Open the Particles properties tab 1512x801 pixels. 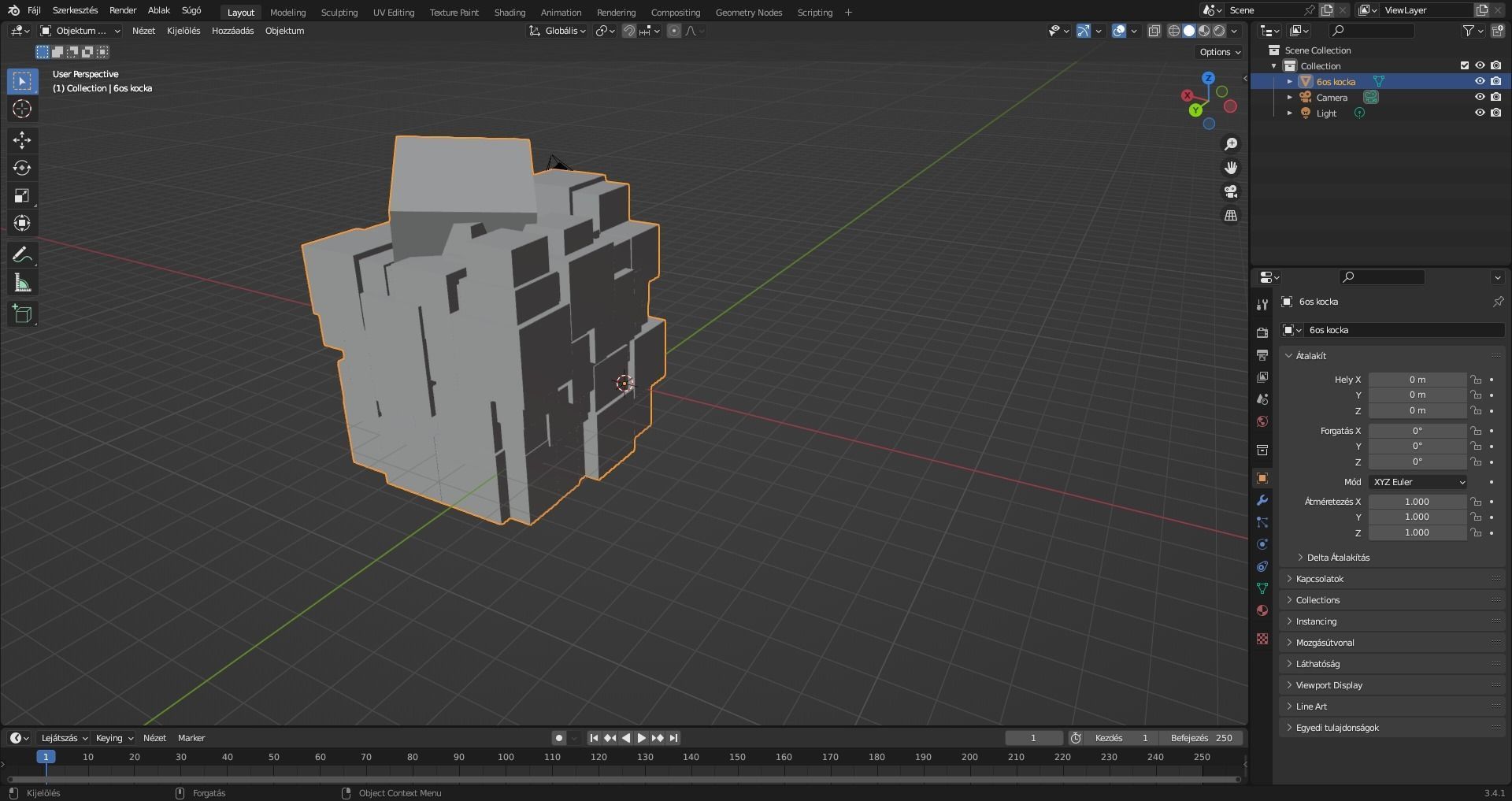tap(1262, 522)
